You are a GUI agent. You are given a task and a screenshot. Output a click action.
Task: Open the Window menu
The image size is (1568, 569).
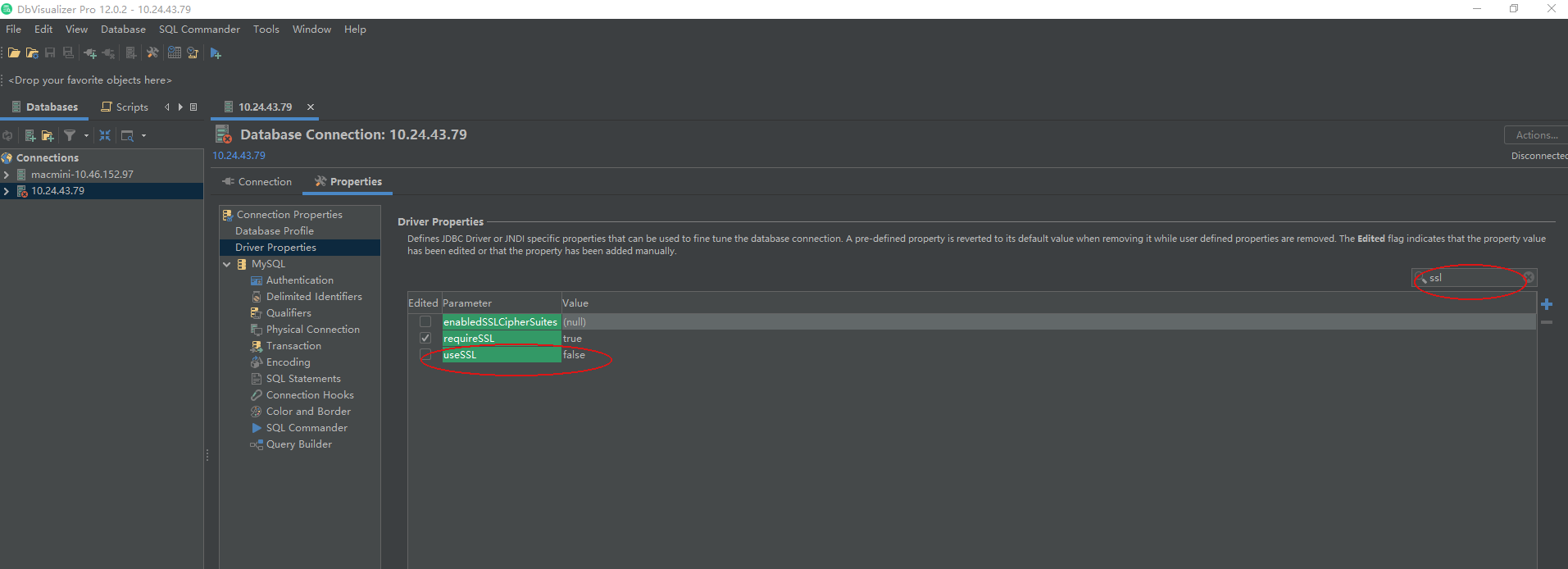(x=311, y=29)
